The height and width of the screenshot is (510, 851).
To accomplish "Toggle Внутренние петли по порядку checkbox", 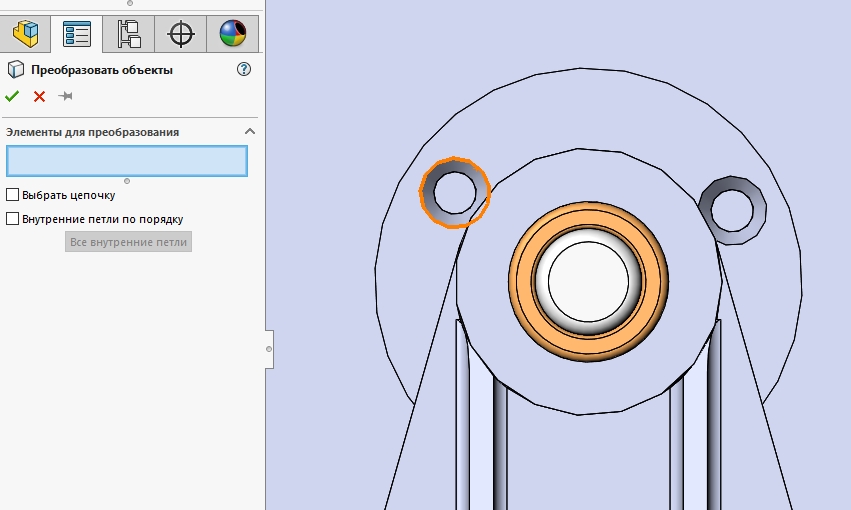I will pyautogui.click(x=13, y=219).
